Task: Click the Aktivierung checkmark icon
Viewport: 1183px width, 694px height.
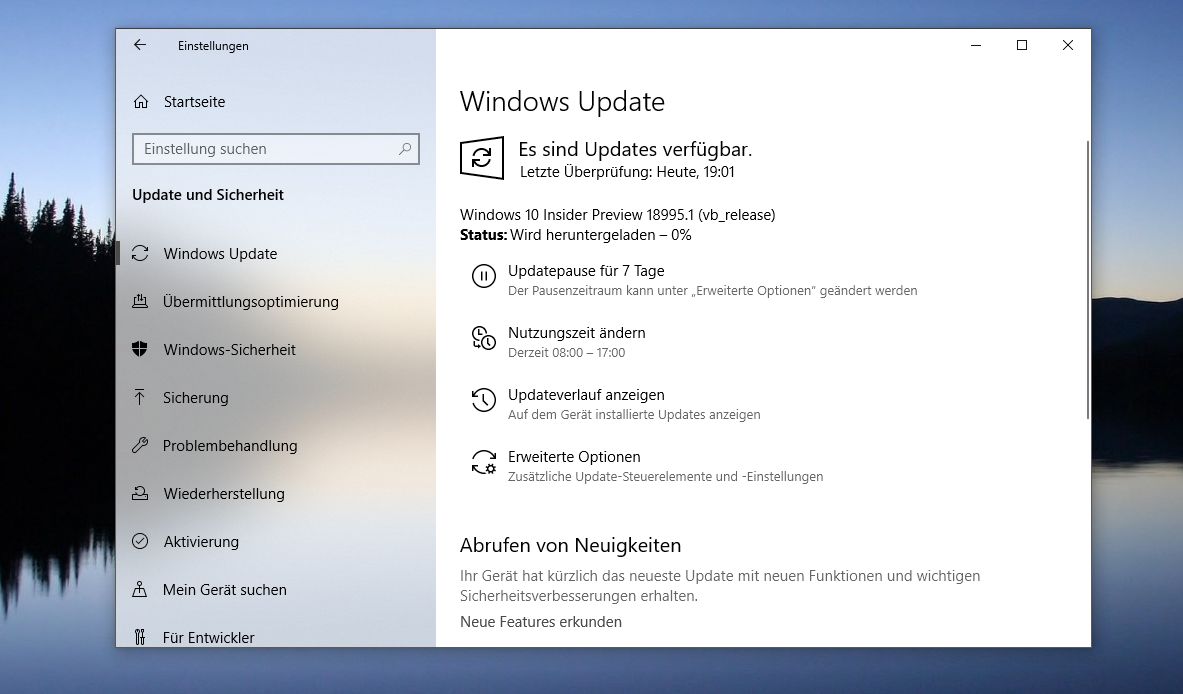Action: (x=140, y=542)
